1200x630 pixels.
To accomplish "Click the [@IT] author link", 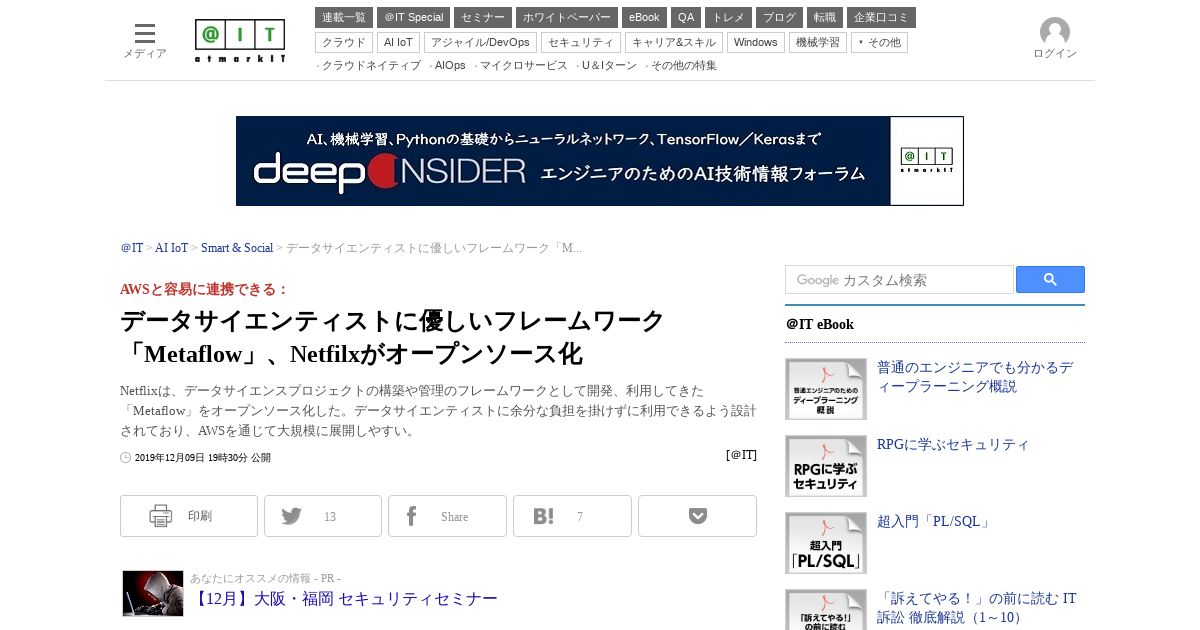I will coord(741,455).
